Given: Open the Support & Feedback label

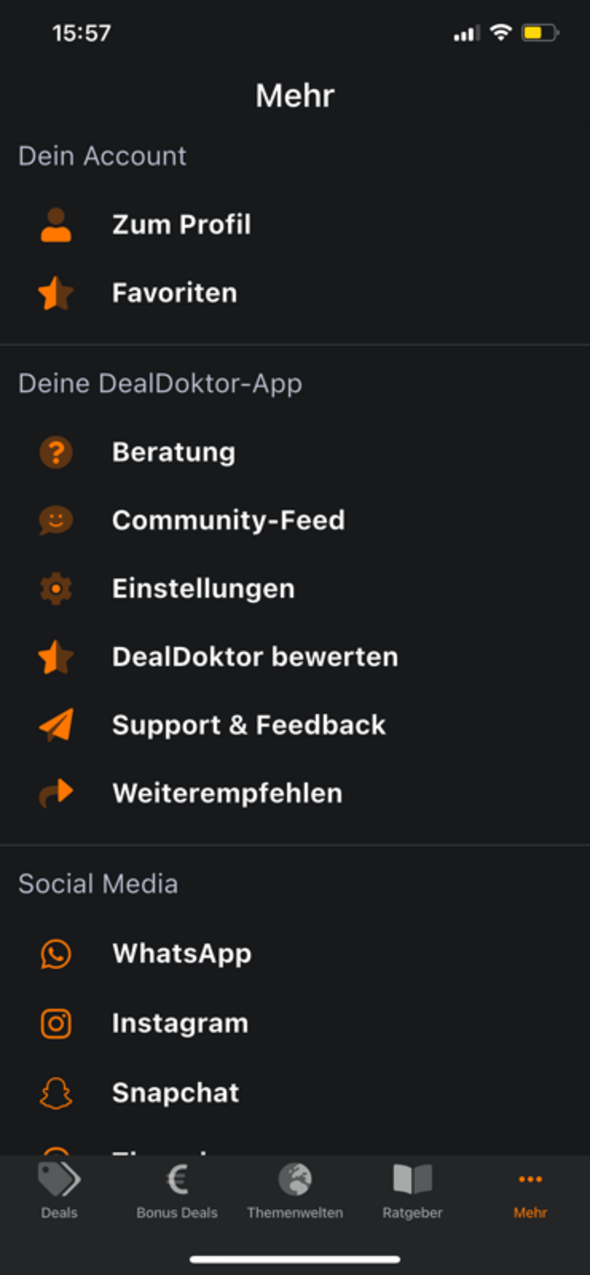Looking at the screenshot, I should pos(249,725).
